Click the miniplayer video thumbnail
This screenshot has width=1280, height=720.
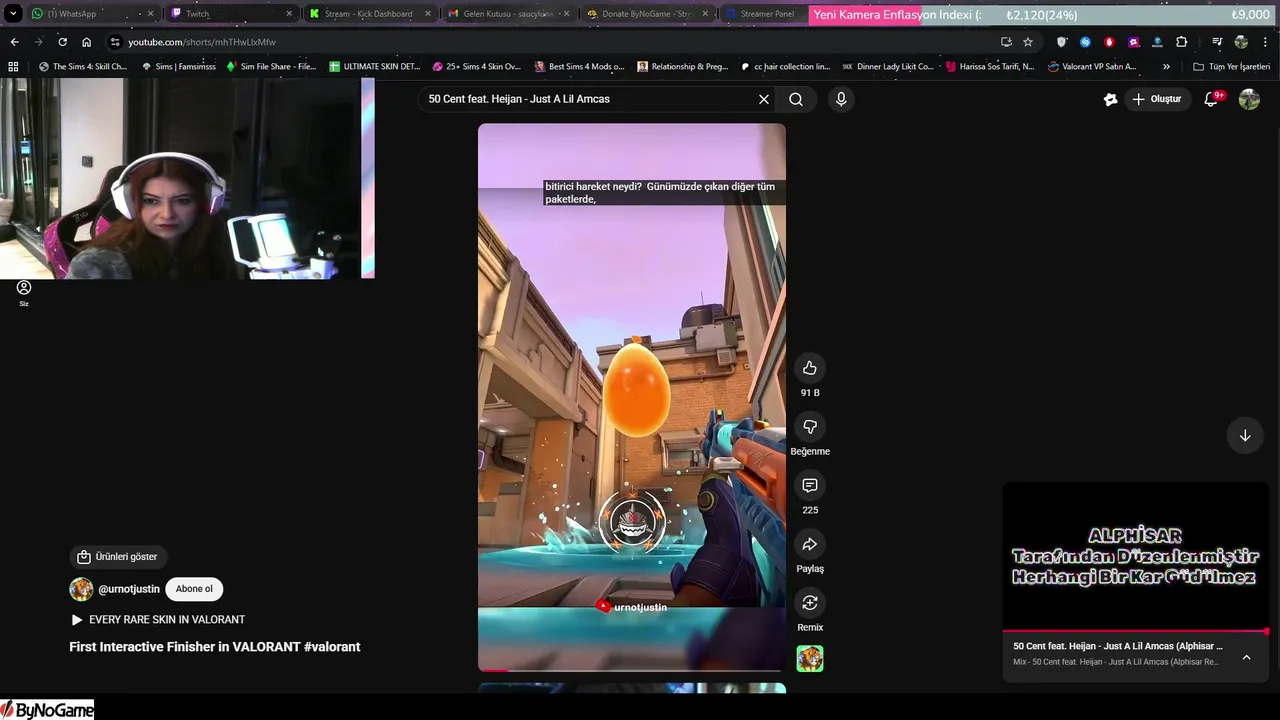[1135, 556]
